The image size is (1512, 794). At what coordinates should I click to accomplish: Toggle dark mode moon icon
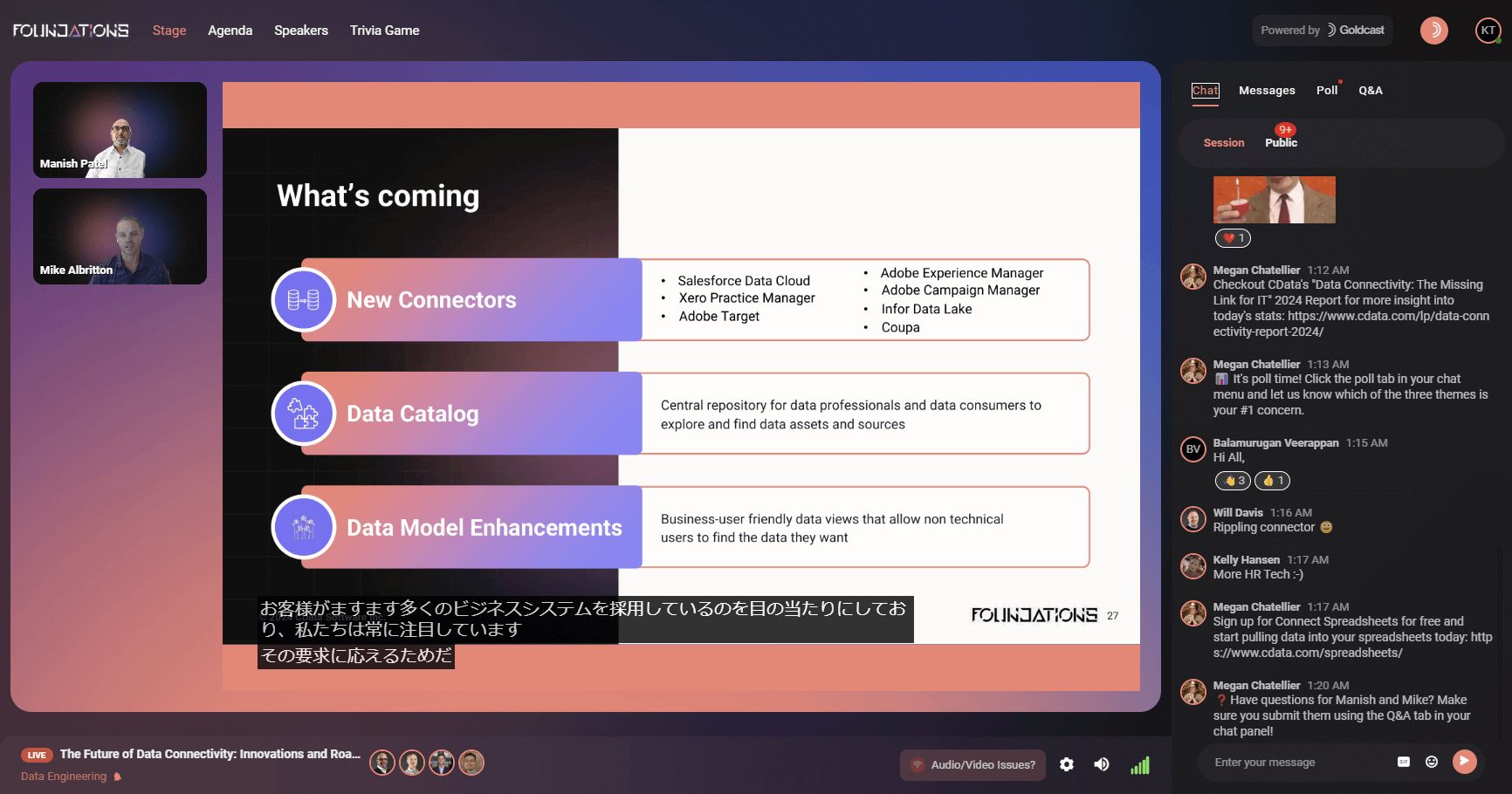point(1434,31)
